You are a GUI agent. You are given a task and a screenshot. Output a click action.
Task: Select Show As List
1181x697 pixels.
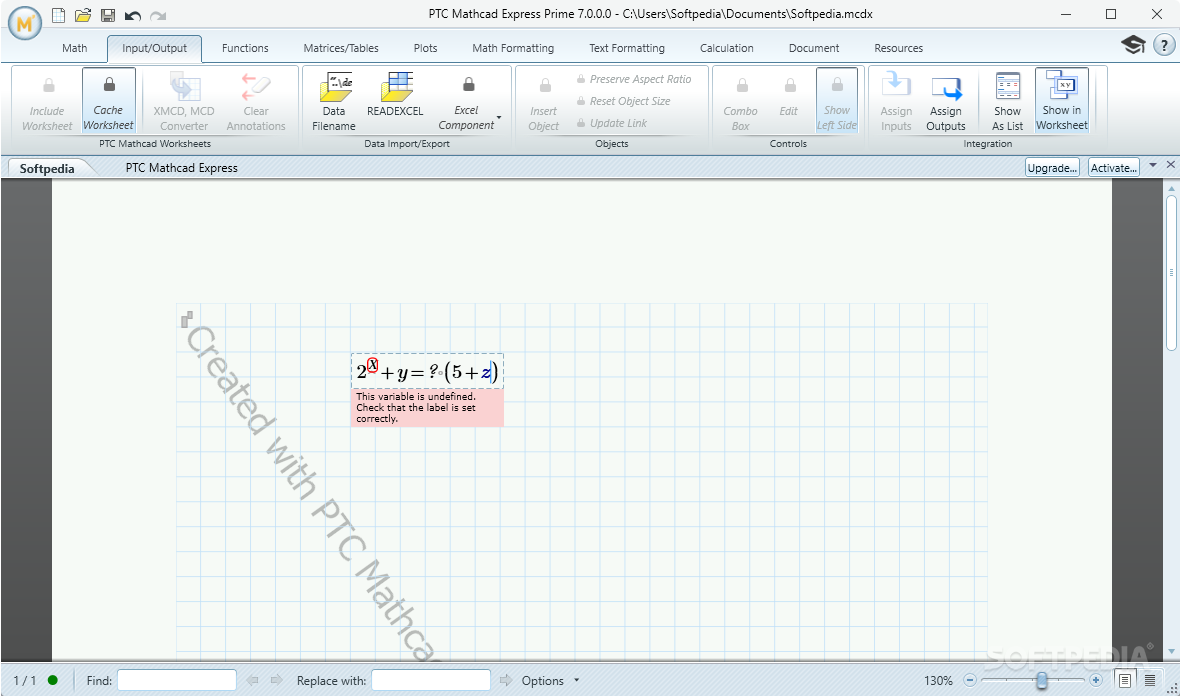tap(1008, 102)
